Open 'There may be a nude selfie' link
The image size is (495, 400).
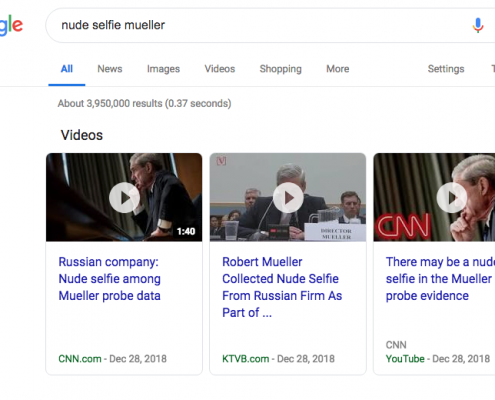[440, 279]
